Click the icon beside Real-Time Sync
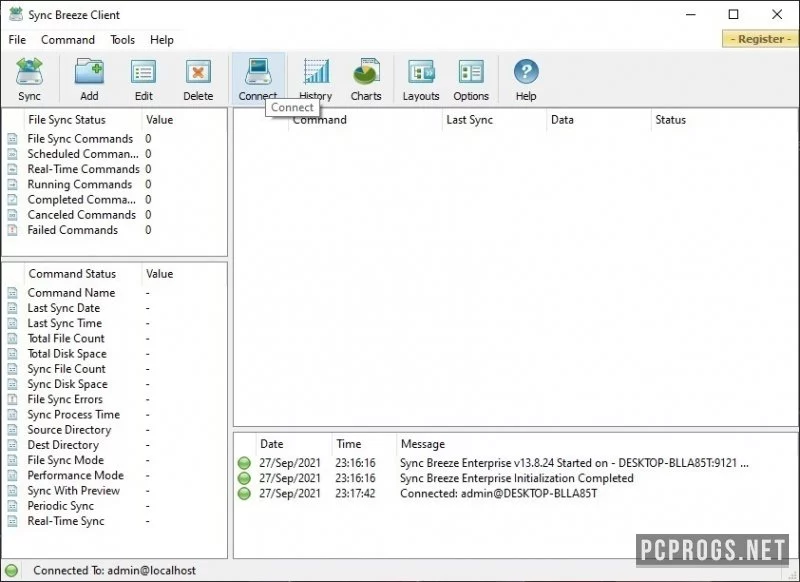This screenshot has width=800, height=582. pos(13,521)
